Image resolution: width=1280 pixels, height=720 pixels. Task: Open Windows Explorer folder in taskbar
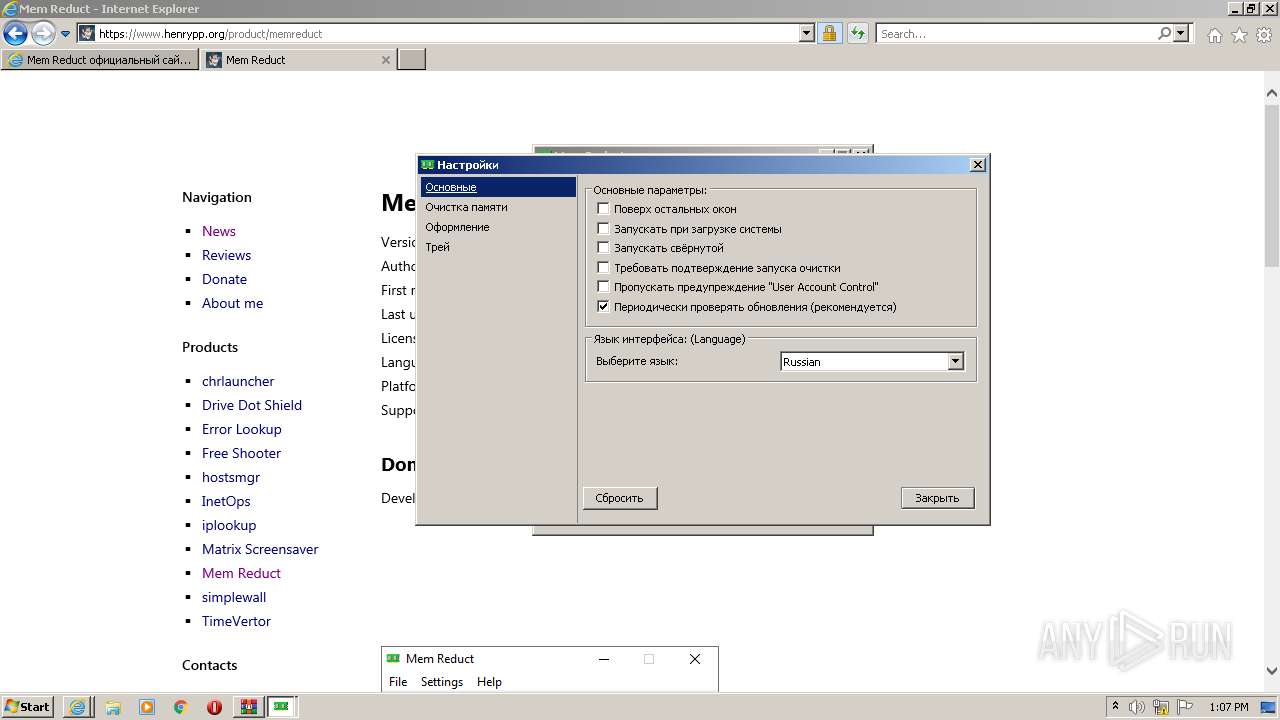coord(113,707)
